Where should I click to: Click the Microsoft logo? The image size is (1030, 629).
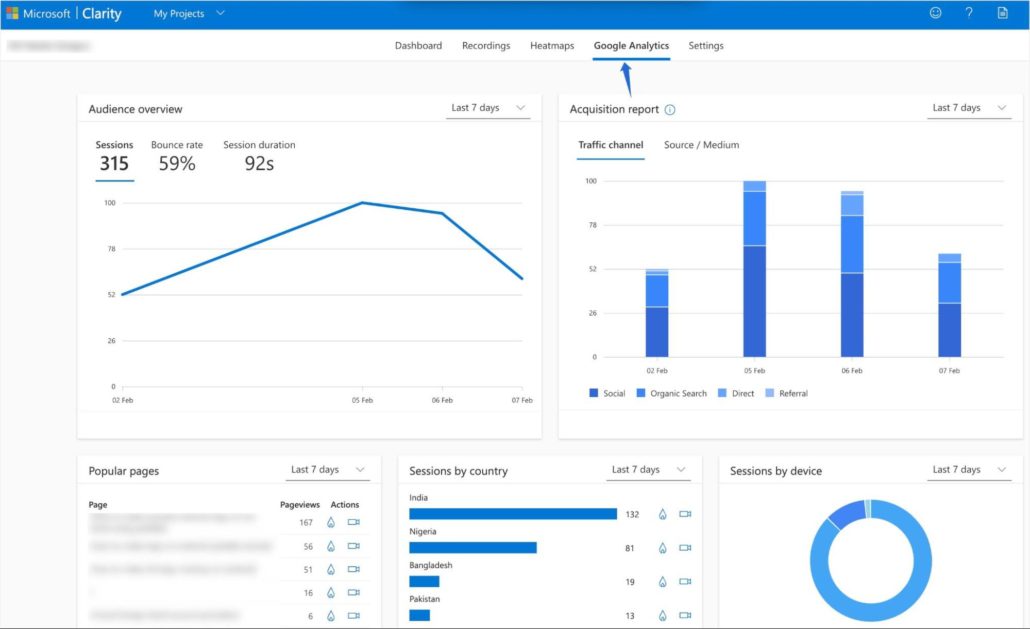click(x=12, y=13)
